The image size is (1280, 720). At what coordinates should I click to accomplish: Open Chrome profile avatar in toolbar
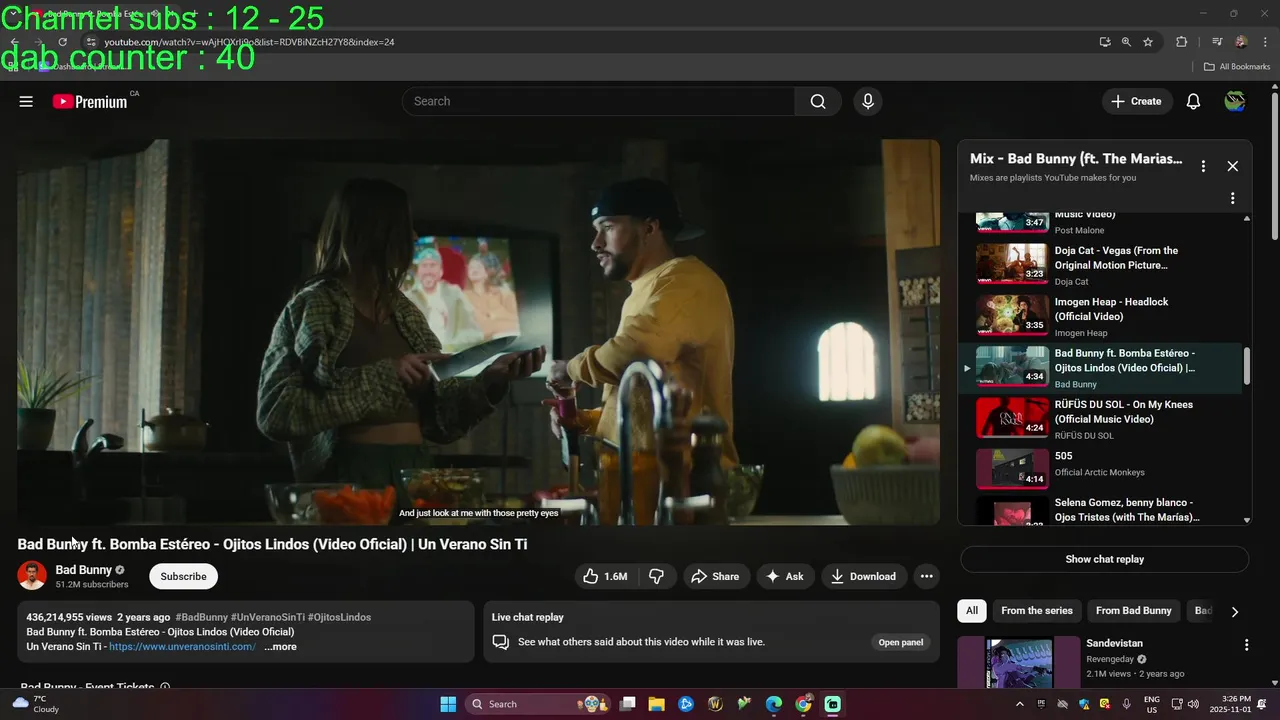[1241, 42]
